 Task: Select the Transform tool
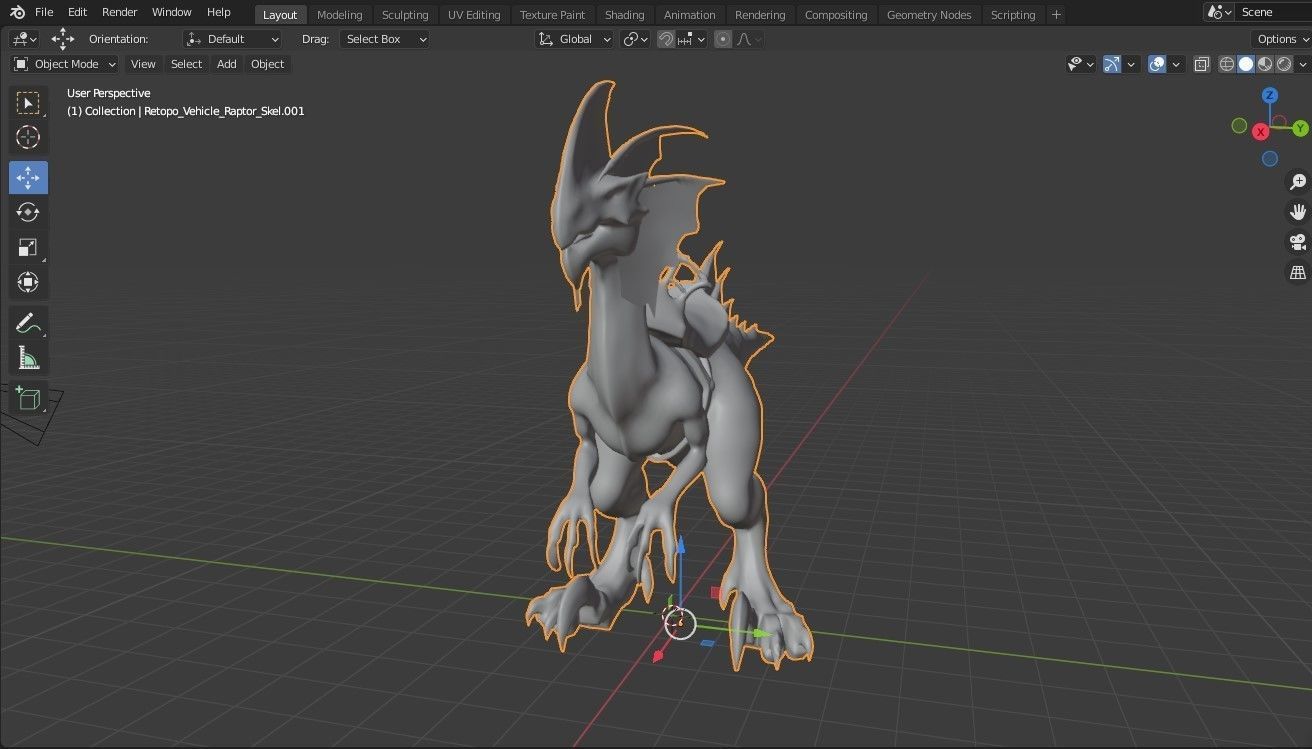[28, 282]
